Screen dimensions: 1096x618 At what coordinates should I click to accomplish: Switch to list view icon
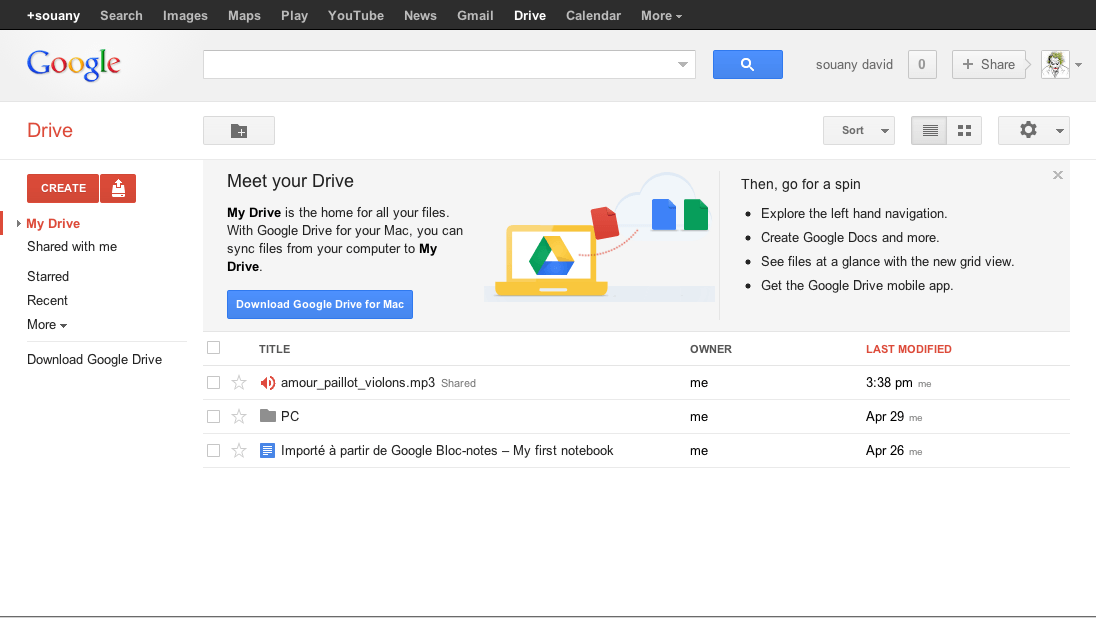929,131
